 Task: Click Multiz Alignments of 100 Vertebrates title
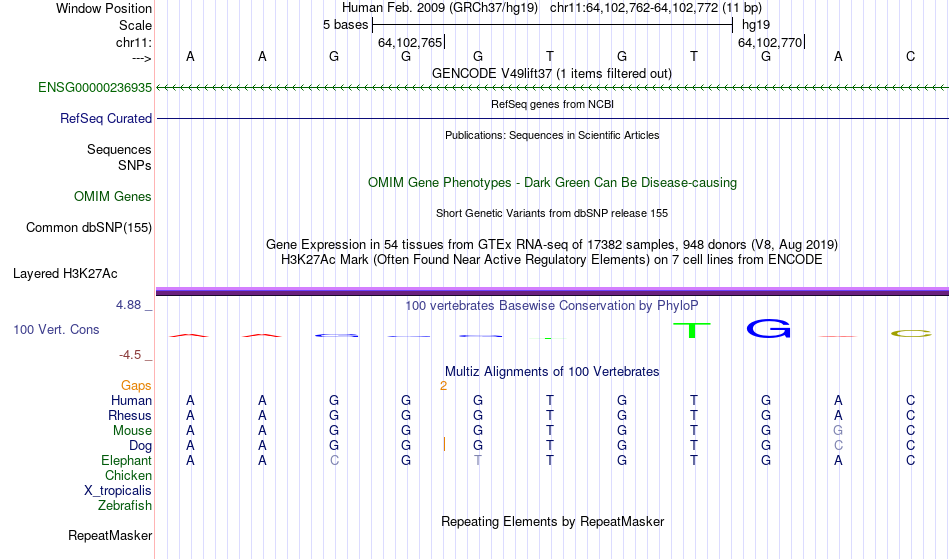552,372
